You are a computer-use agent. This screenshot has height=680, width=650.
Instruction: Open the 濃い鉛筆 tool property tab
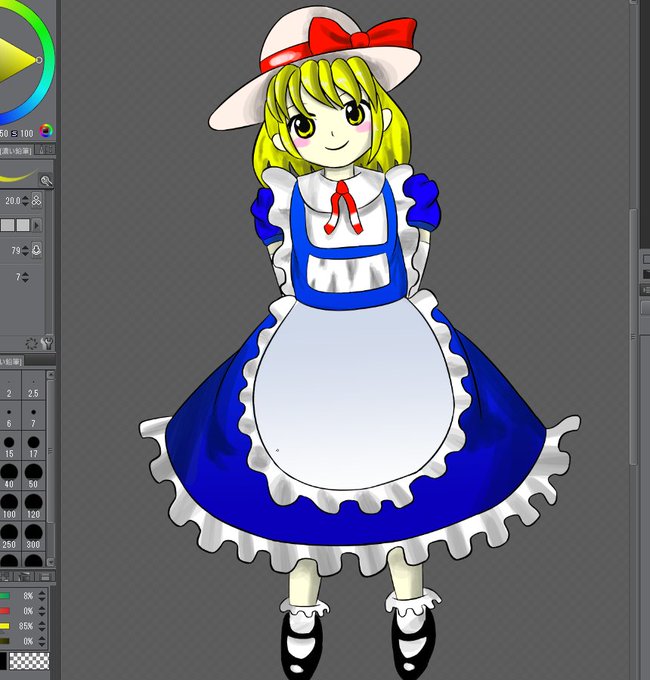pyautogui.click(x=16, y=150)
